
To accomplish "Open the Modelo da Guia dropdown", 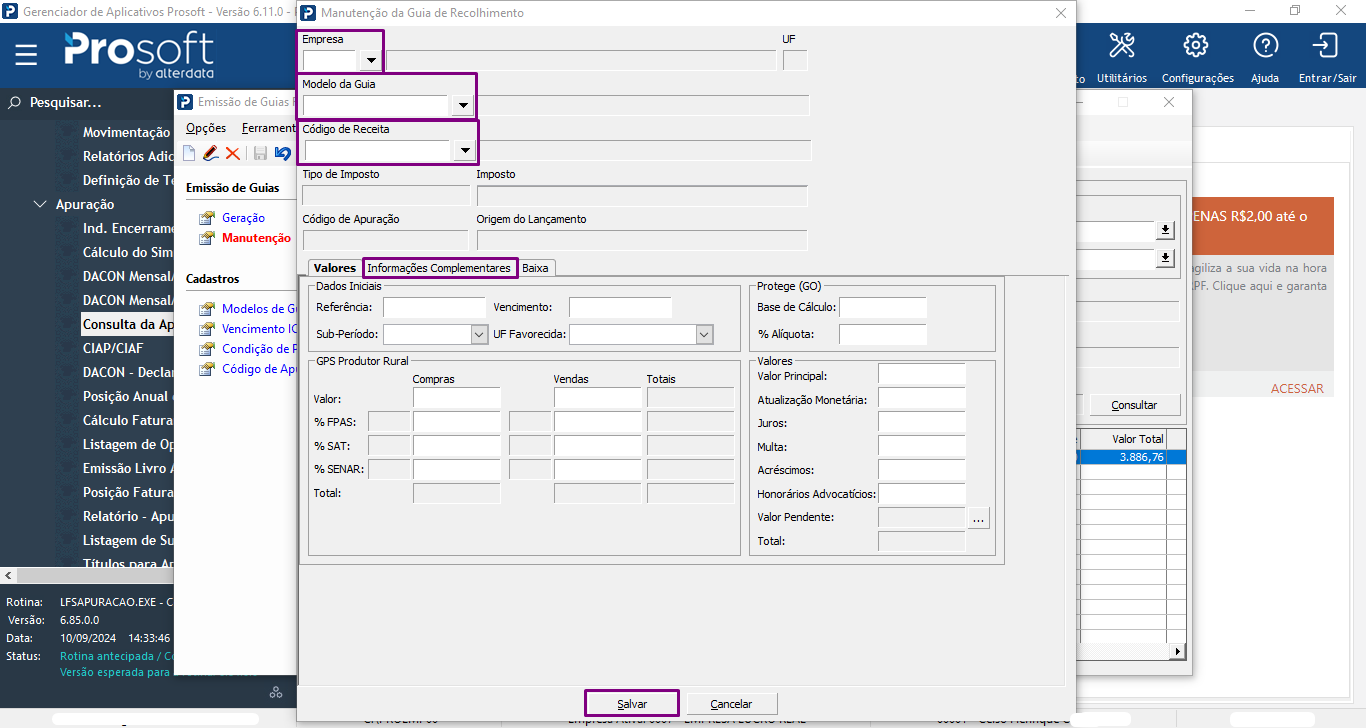I will point(461,105).
